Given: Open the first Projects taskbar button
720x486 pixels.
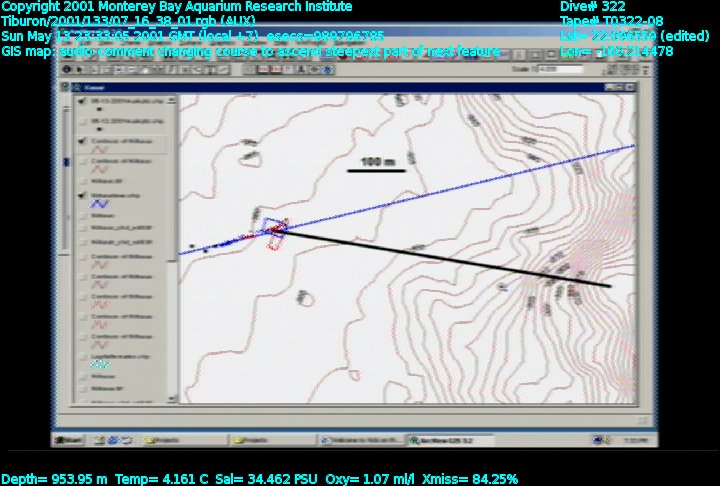Looking at the screenshot, I should tap(166, 440).
